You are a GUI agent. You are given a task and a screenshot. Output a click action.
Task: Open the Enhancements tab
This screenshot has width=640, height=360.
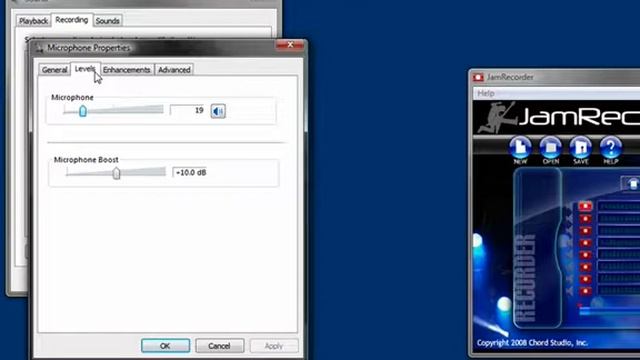[x=127, y=70]
